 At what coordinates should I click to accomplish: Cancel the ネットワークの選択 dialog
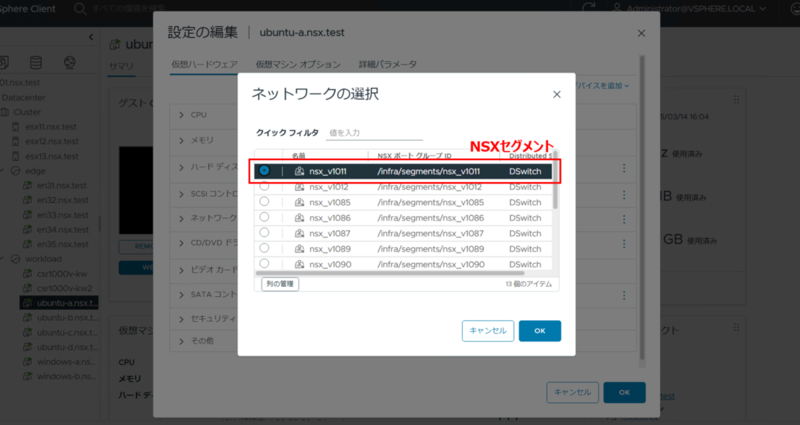tap(488, 331)
